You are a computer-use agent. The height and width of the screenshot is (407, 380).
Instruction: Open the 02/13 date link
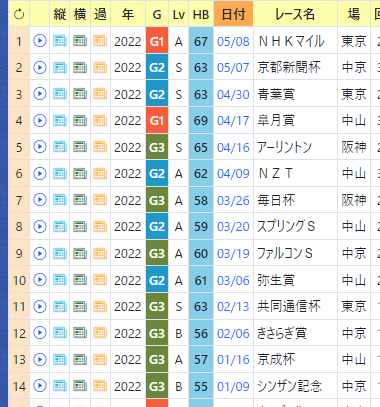[233, 307]
